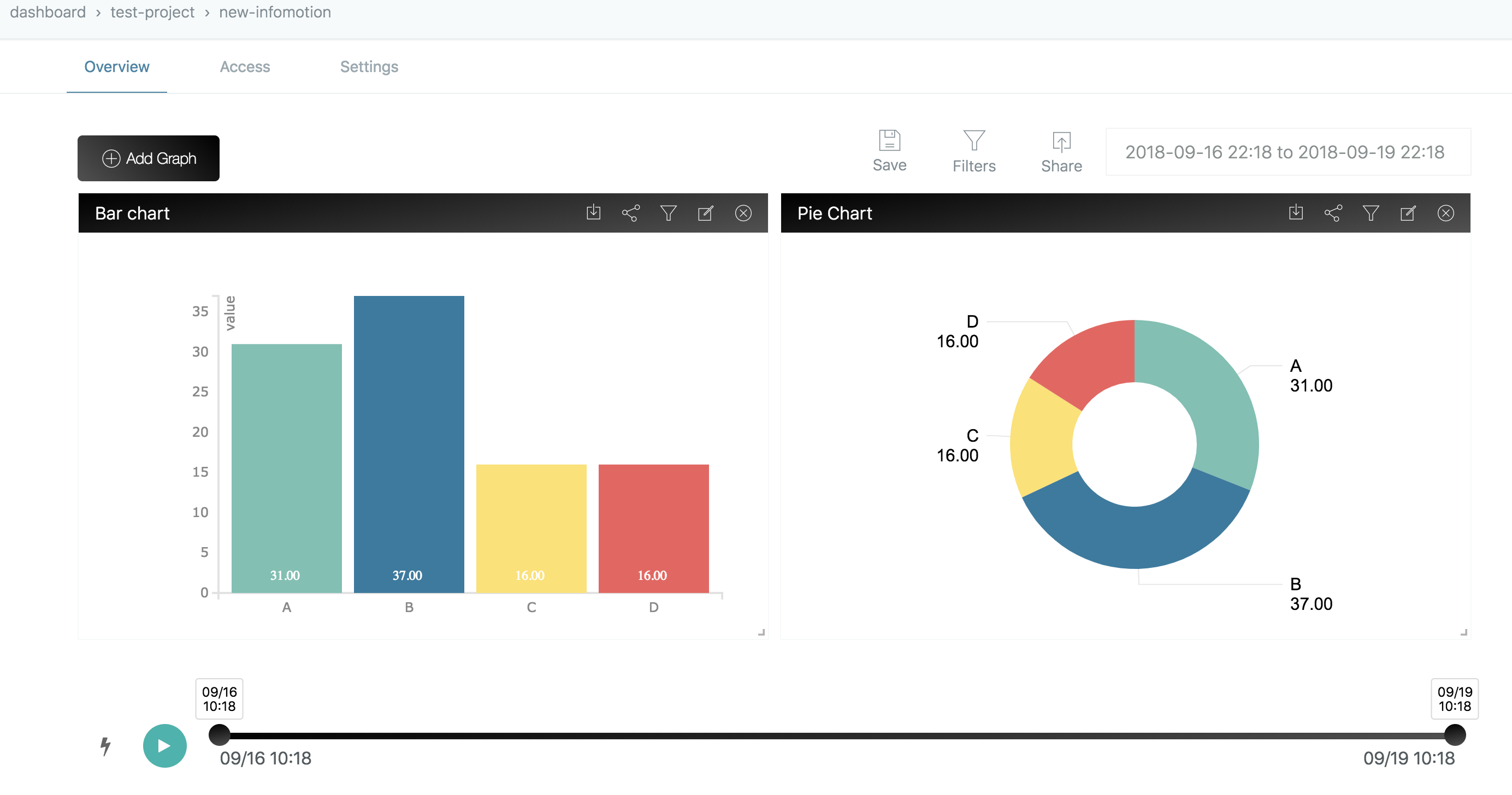1512x795 pixels.
Task: Open Bar chart filter icon
Action: coord(669,212)
